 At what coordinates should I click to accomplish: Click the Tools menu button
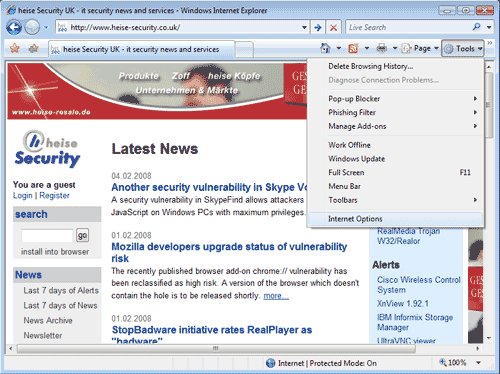[463, 49]
